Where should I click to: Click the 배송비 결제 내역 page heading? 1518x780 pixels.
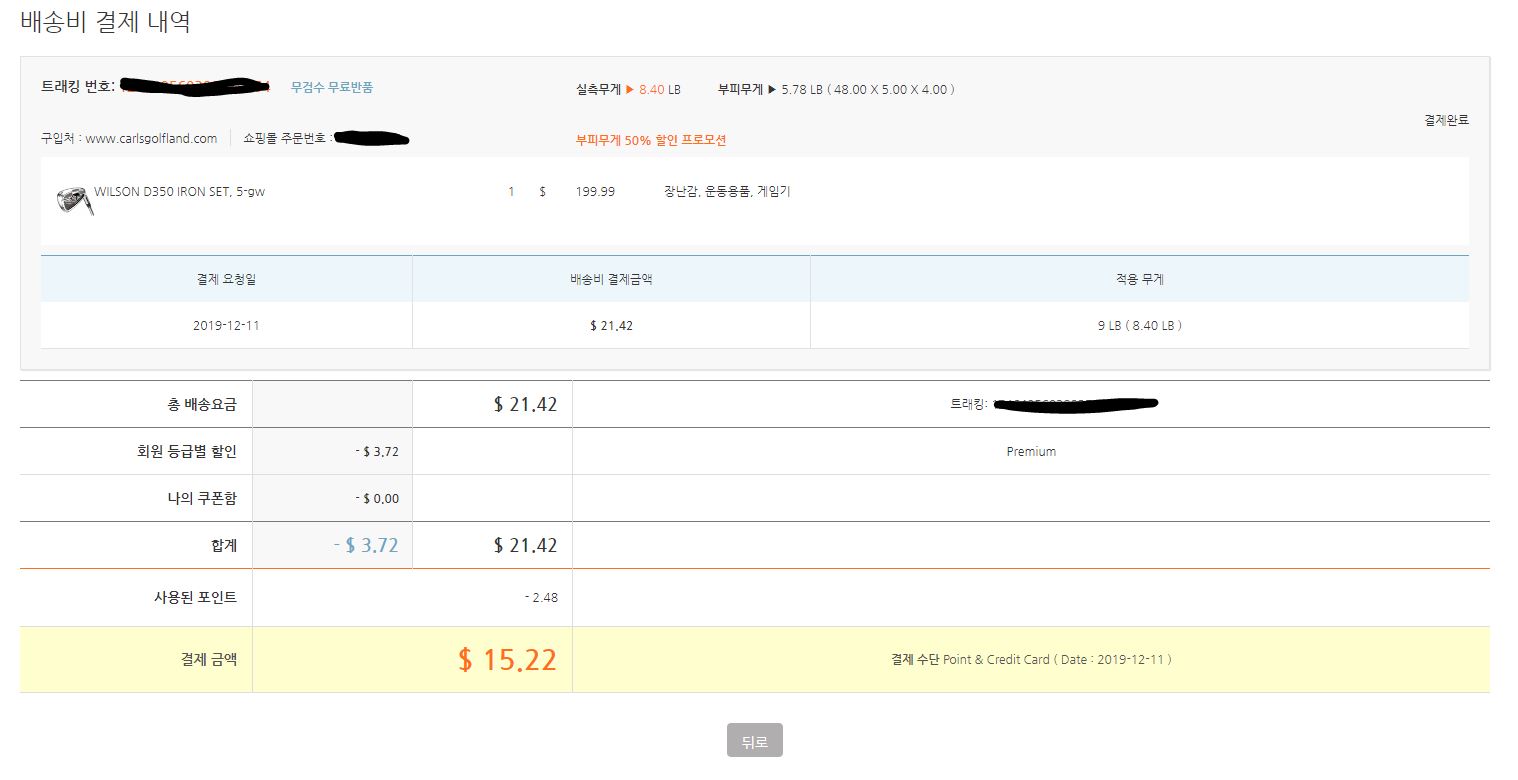(x=105, y=22)
